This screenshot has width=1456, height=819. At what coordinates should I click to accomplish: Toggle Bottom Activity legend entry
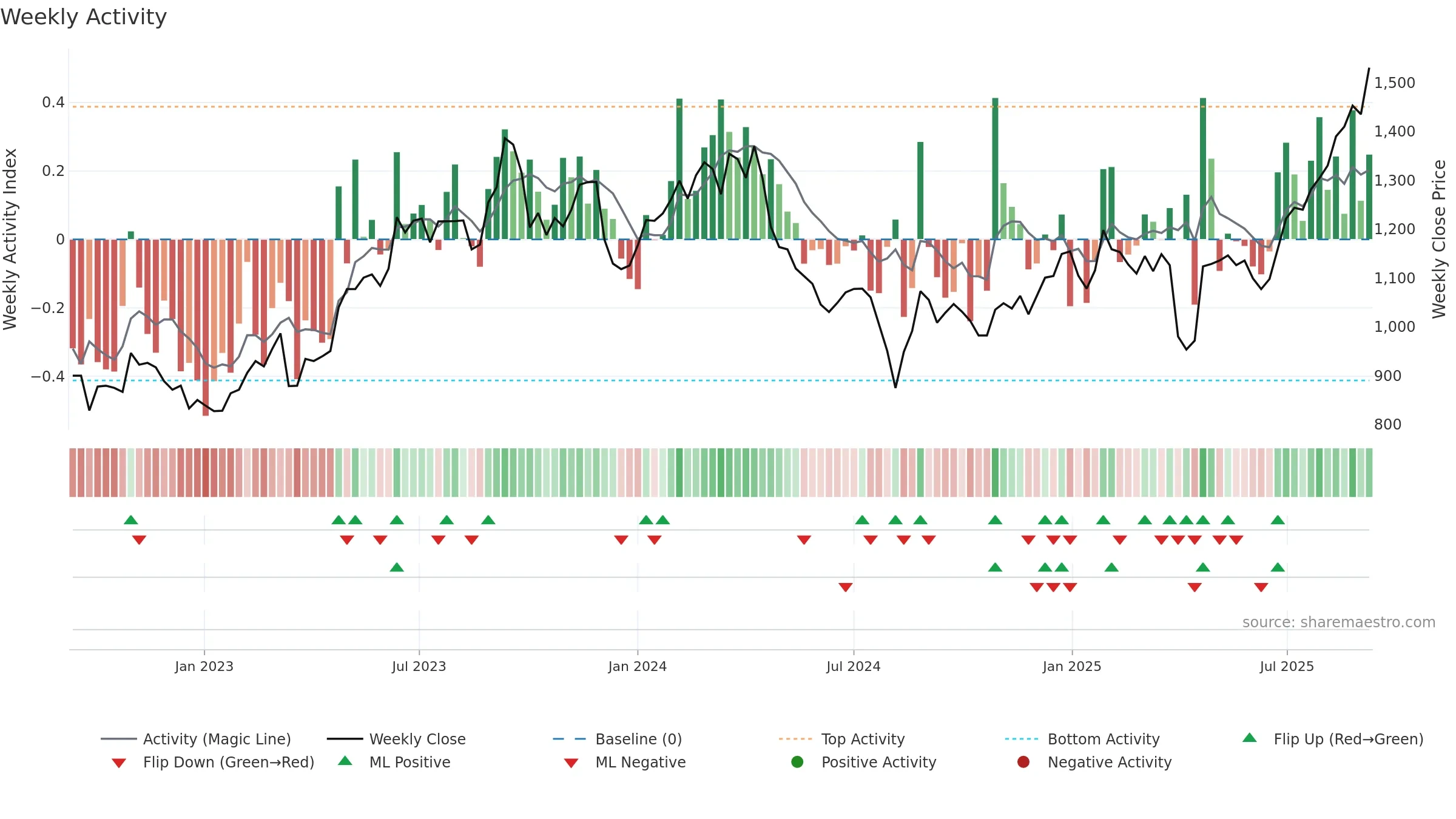point(1082,739)
